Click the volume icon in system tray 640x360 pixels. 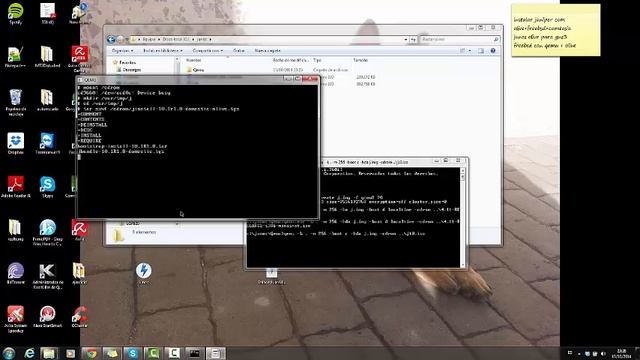pyautogui.click(x=603, y=353)
